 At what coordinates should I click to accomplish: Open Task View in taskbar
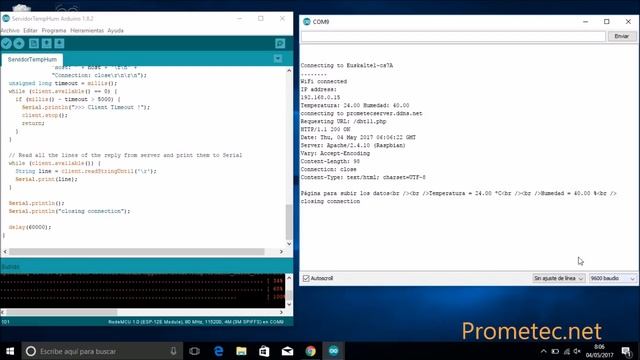[x=194, y=351]
